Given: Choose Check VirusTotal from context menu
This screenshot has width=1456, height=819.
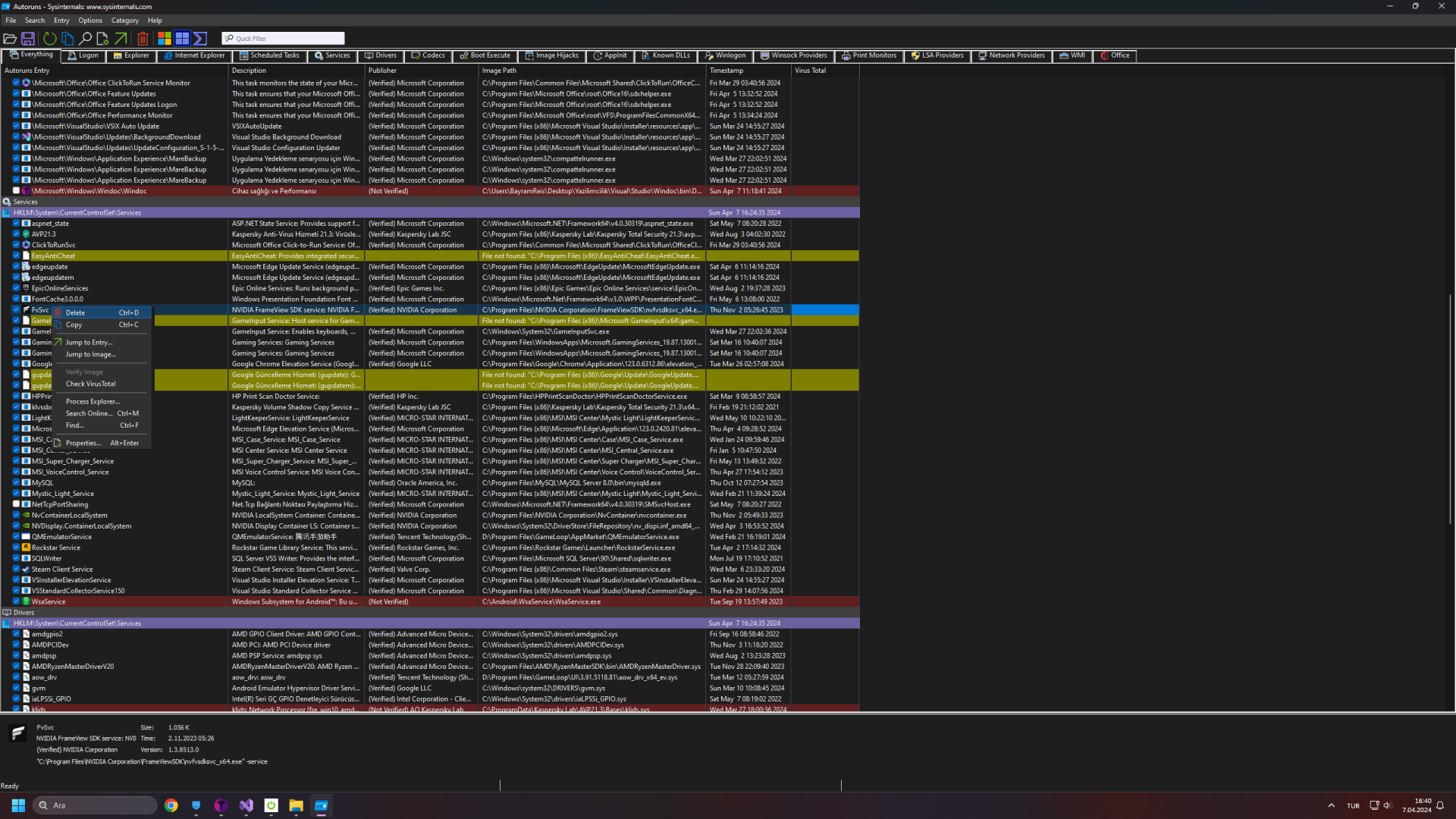Looking at the screenshot, I should [x=90, y=384].
